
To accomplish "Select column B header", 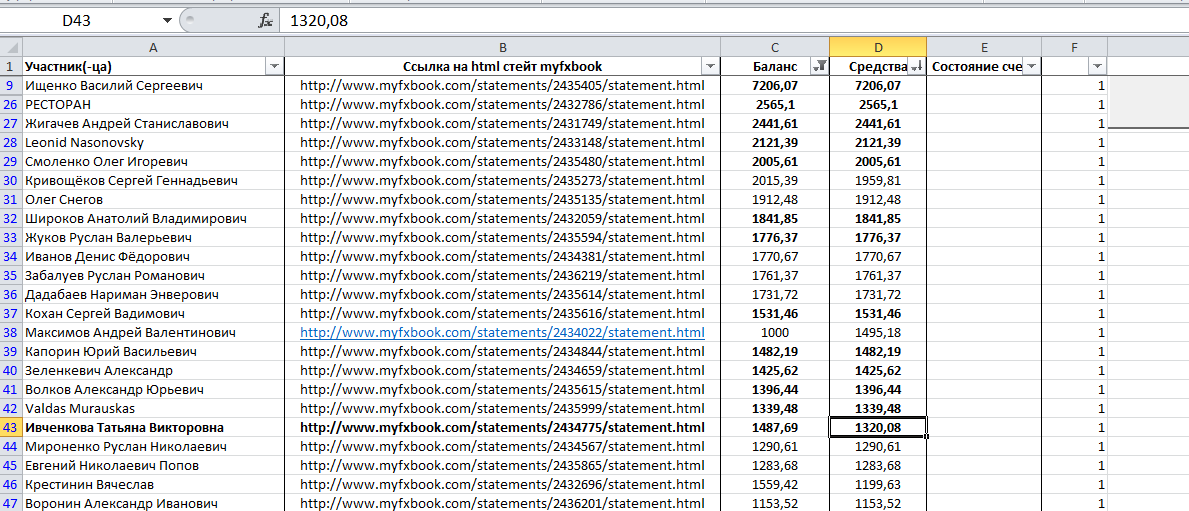I will tap(502, 47).
